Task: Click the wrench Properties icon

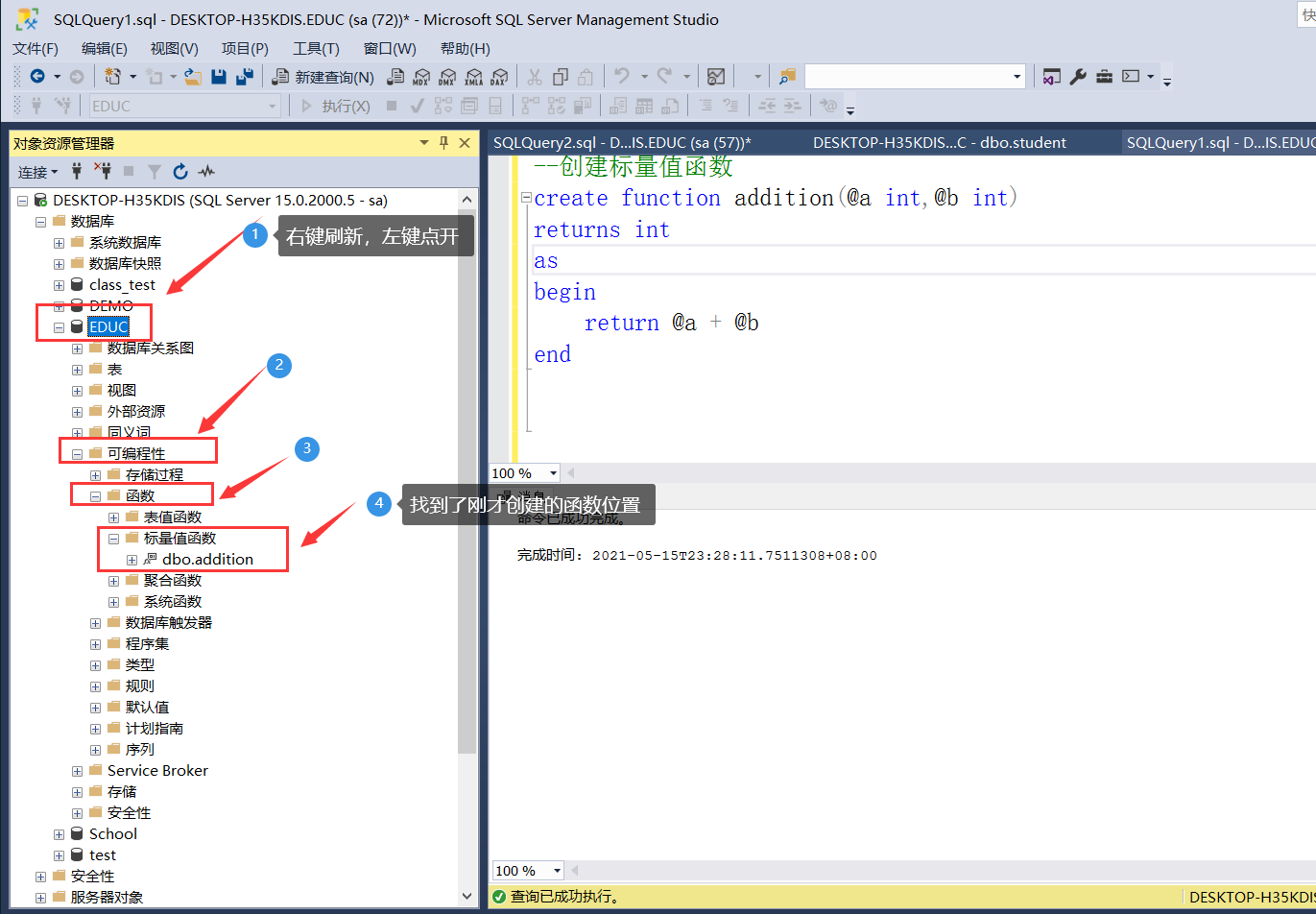Action: tap(1078, 77)
